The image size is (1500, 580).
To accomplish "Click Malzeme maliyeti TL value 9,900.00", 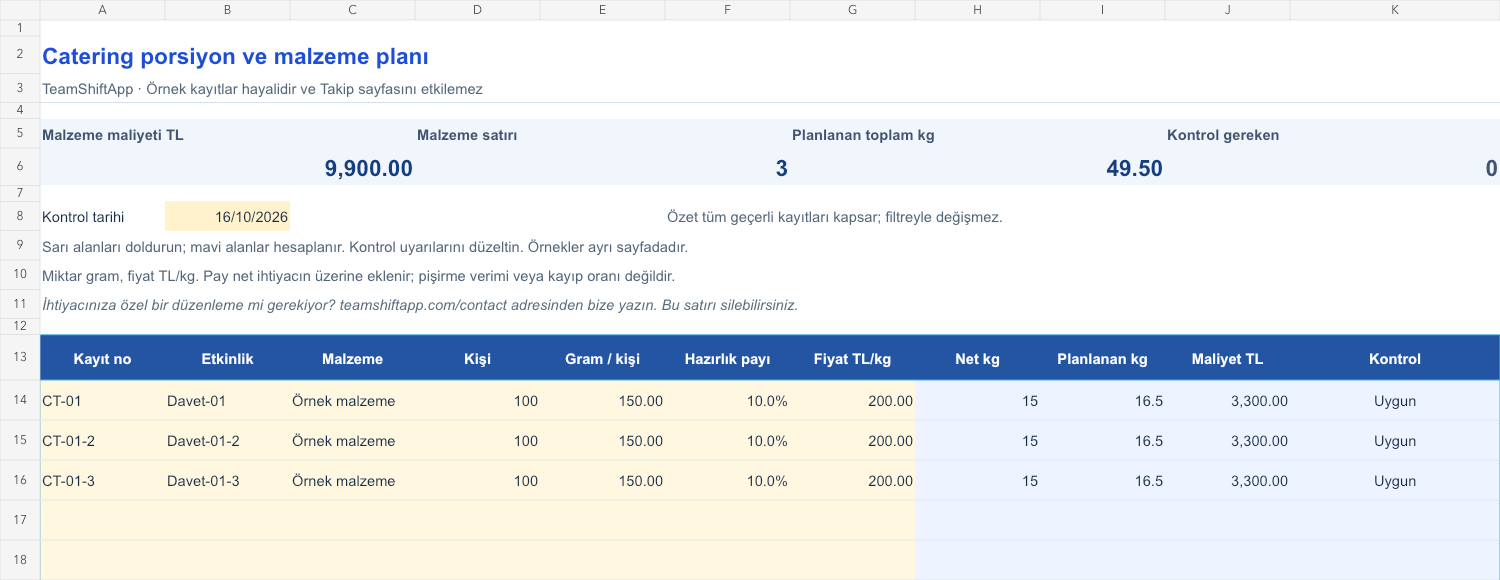I will [x=368, y=168].
